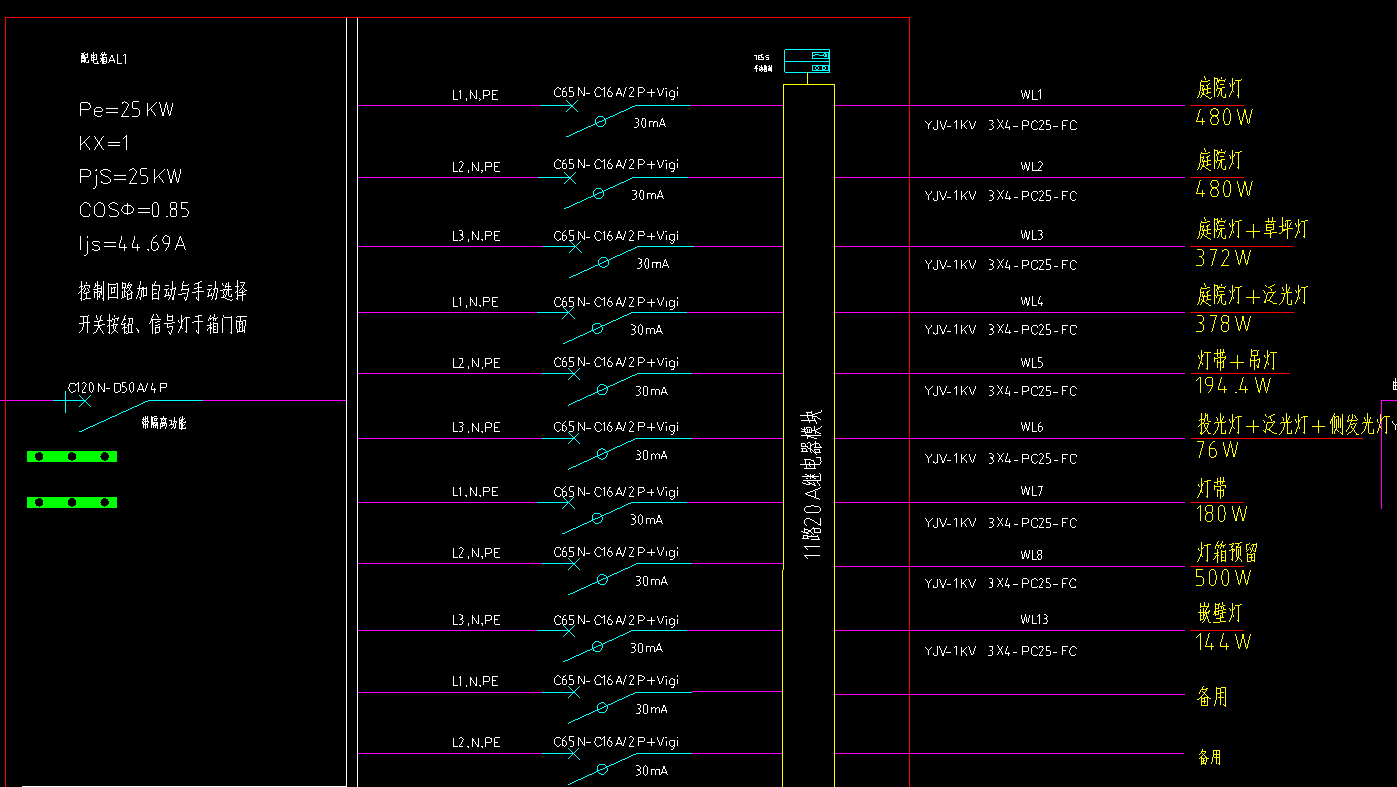This screenshot has height=787, width=1397.
Task: Select the WL5 circuit label
Action: [x=1031, y=363]
